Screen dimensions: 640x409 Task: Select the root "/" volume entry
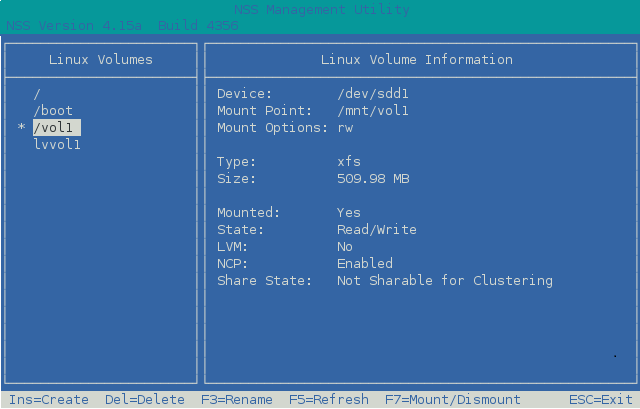point(37,93)
